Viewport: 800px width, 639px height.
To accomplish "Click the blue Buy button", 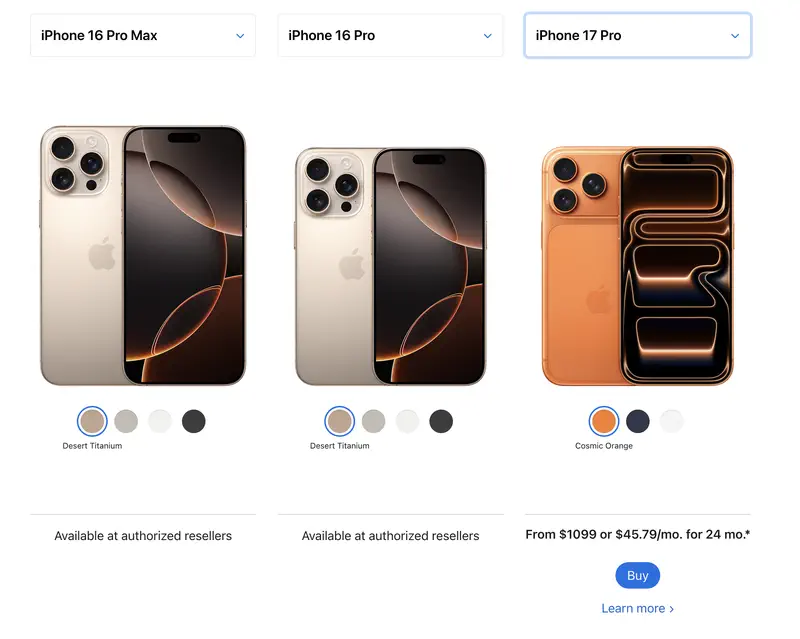I will point(638,575).
